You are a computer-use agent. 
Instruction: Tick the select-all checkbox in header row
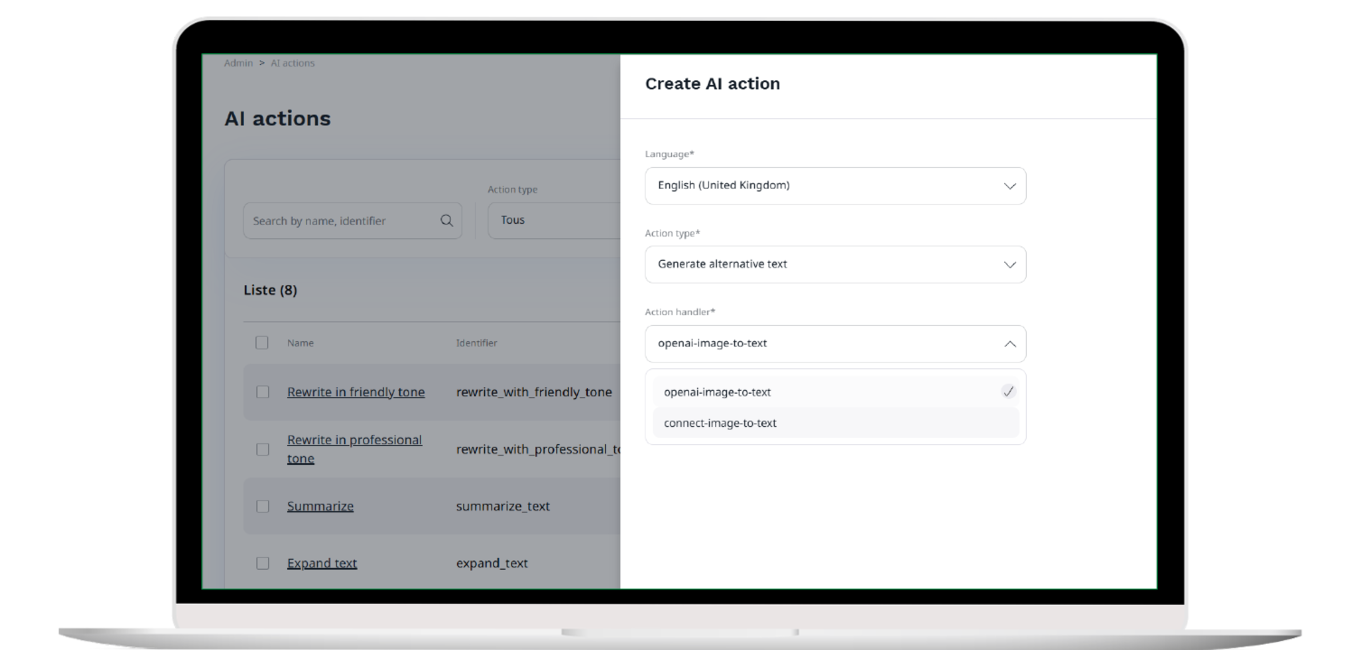pos(262,343)
